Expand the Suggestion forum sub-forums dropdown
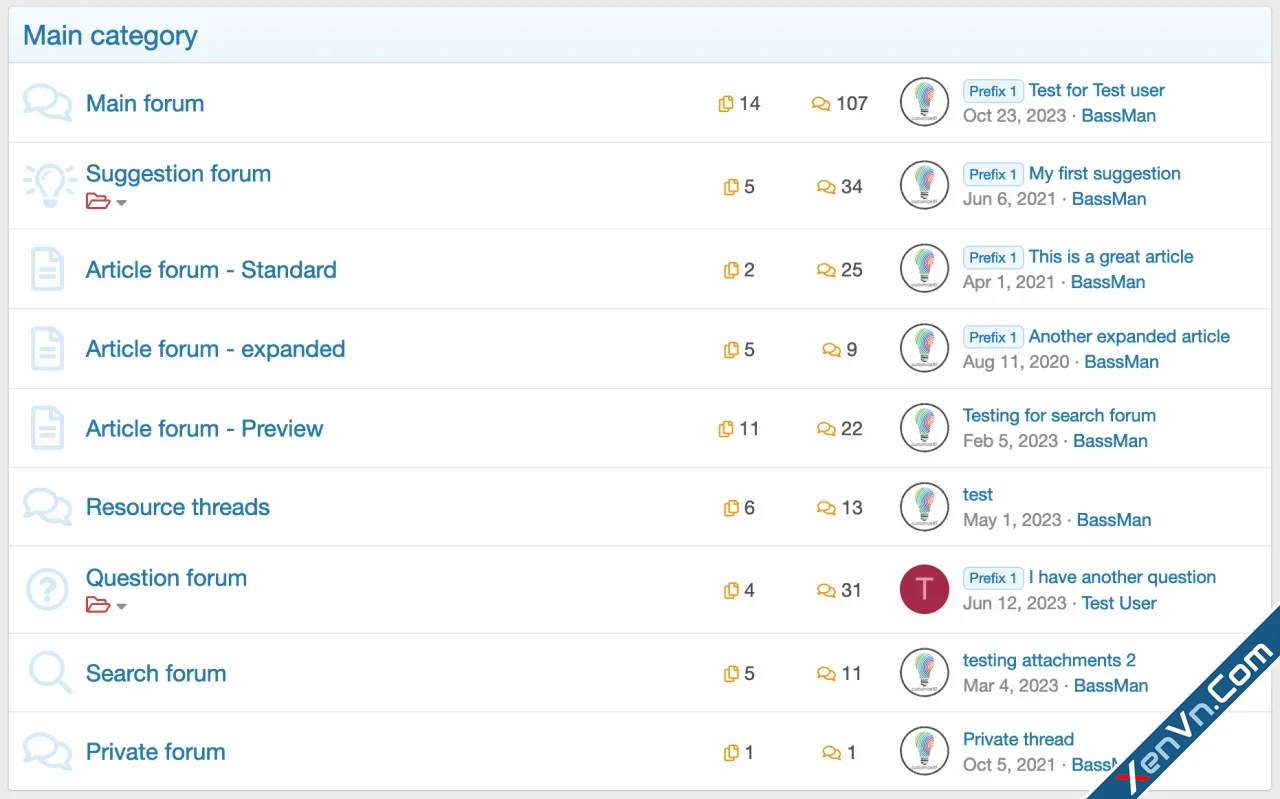1280x799 pixels. (x=107, y=202)
